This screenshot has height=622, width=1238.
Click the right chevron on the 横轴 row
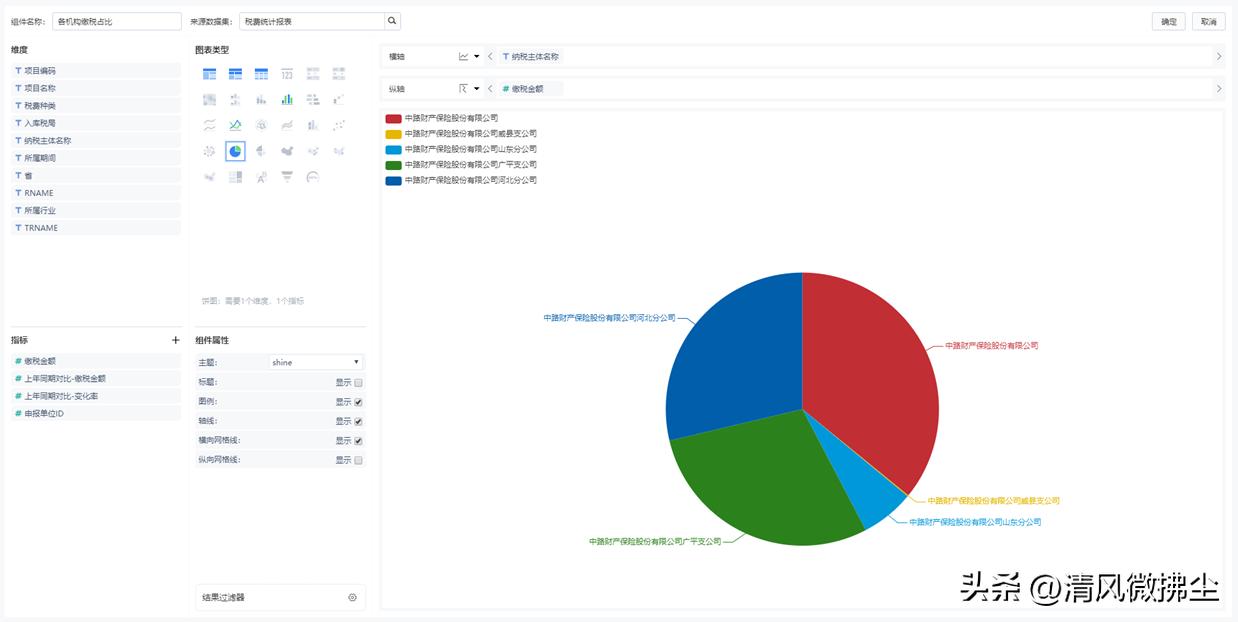(x=1218, y=57)
